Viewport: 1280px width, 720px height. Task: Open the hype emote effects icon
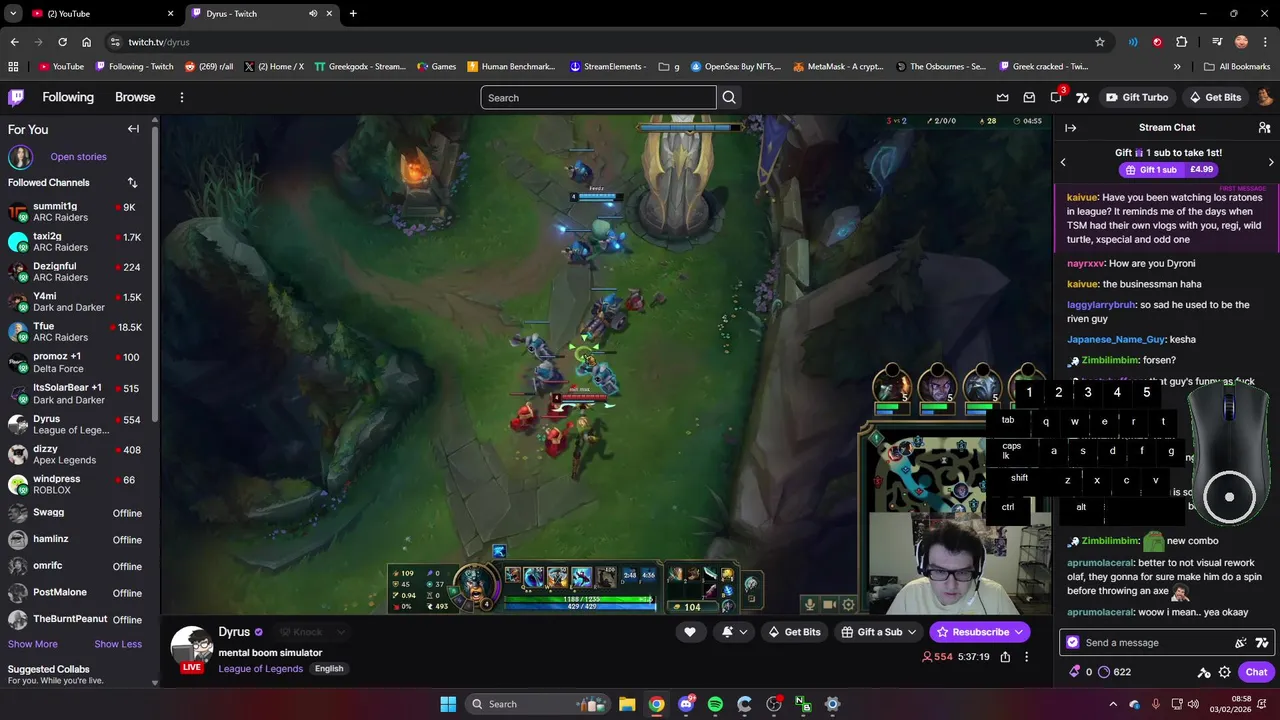[1241, 643]
